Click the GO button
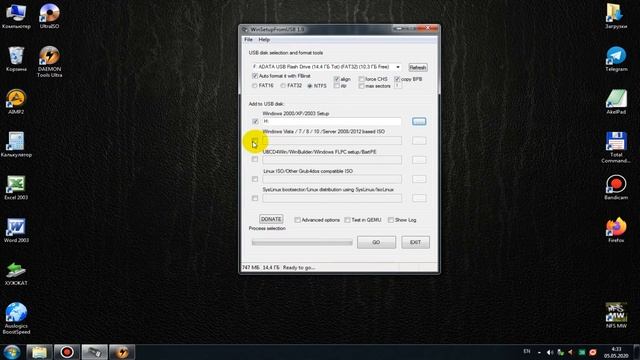640x360 pixels. coord(376,242)
